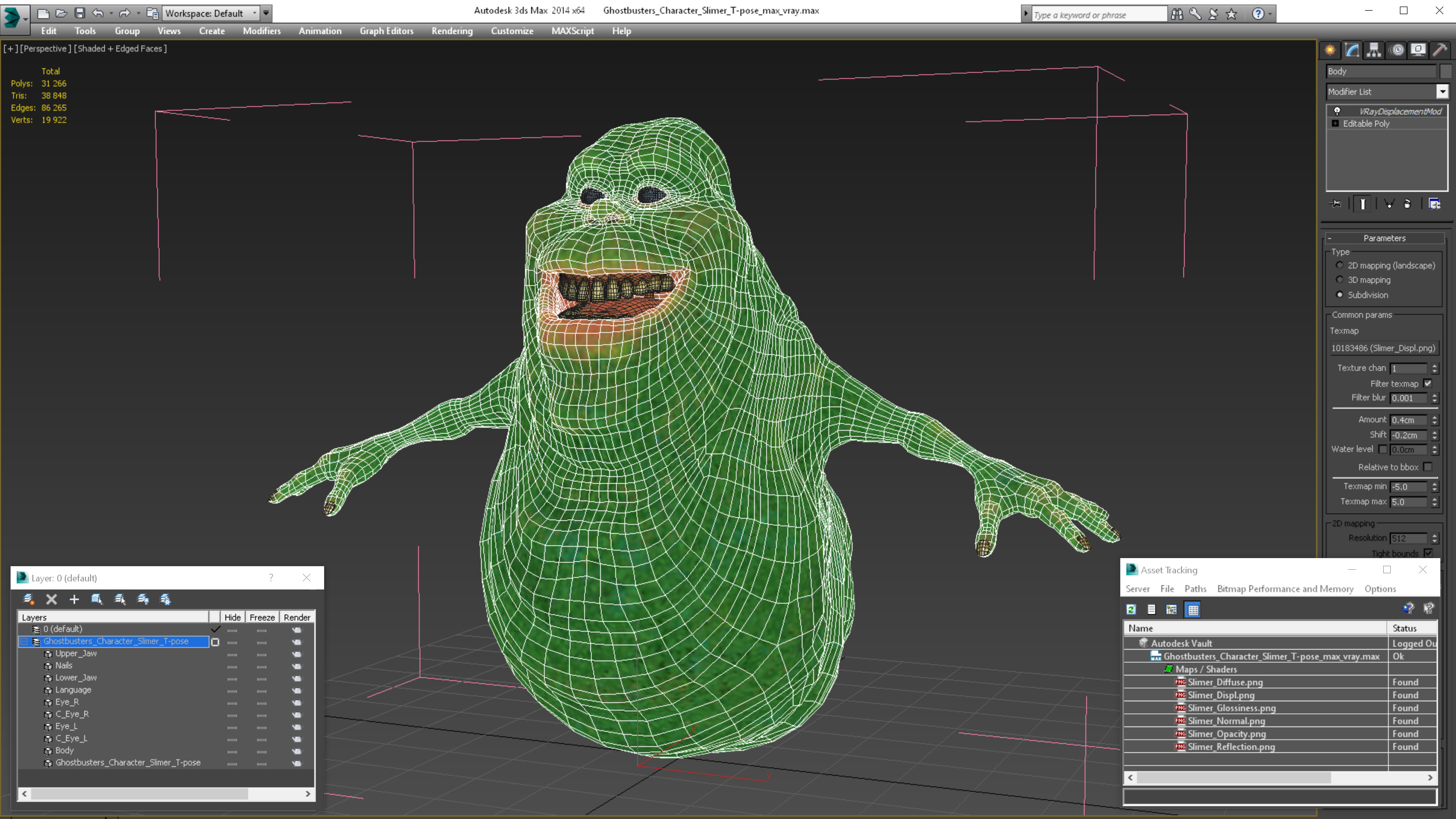Click Make Unique icon below modifier stack
The width and height of the screenshot is (1456, 819).
tap(1389, 203)
